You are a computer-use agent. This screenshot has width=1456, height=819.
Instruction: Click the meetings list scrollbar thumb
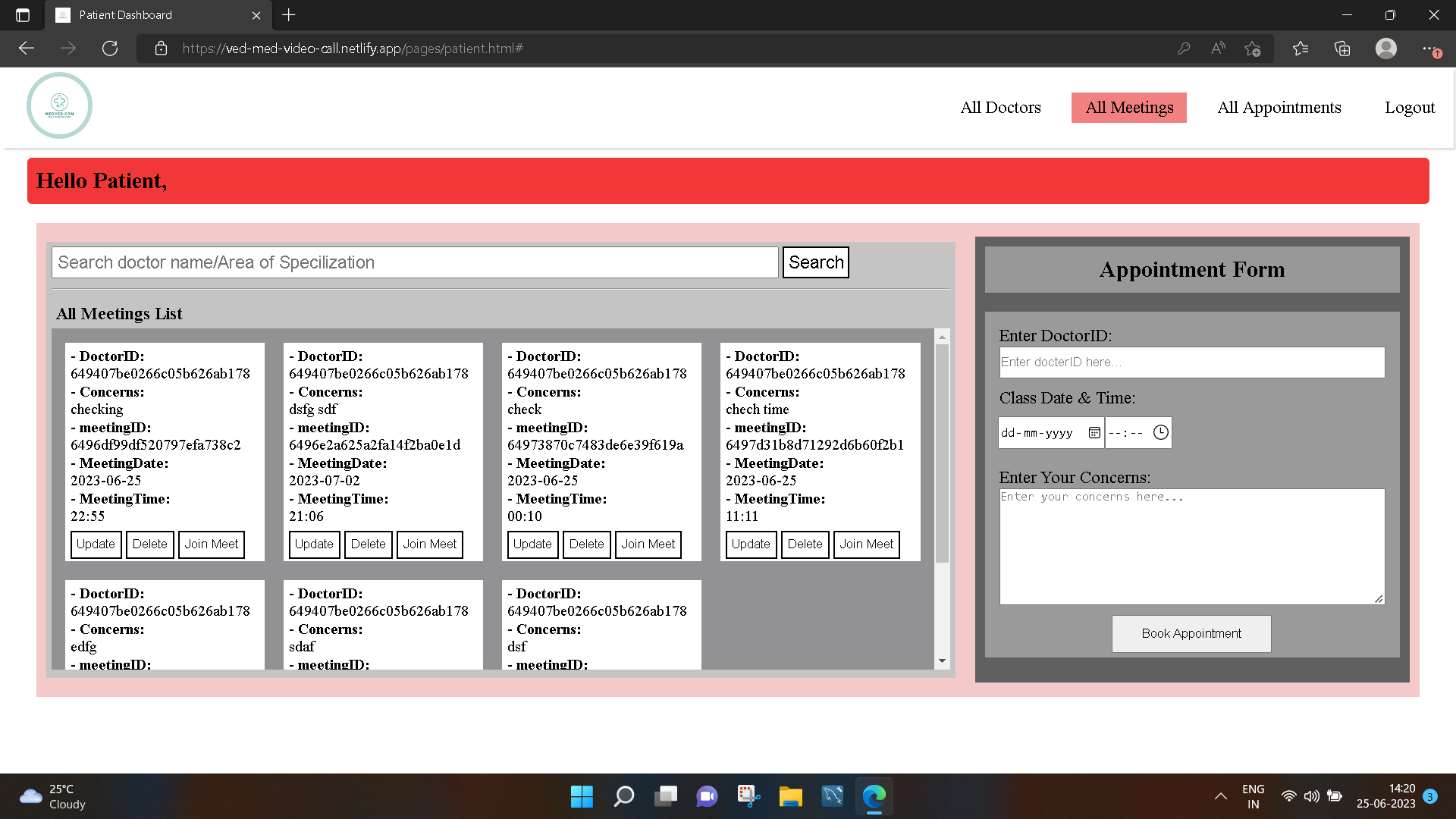[942, 453]
